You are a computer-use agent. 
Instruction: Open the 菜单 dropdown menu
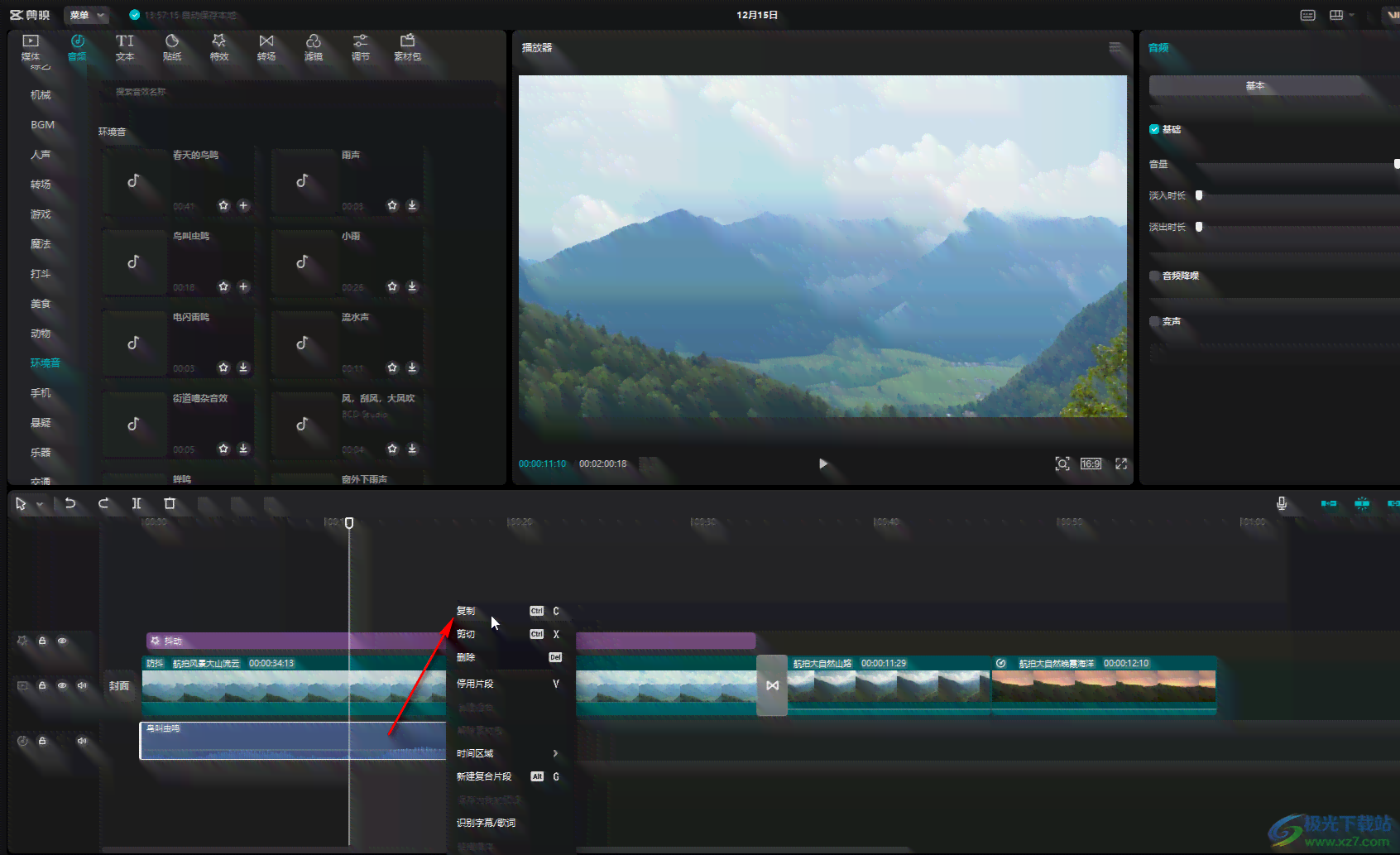(x=88, y=15)
